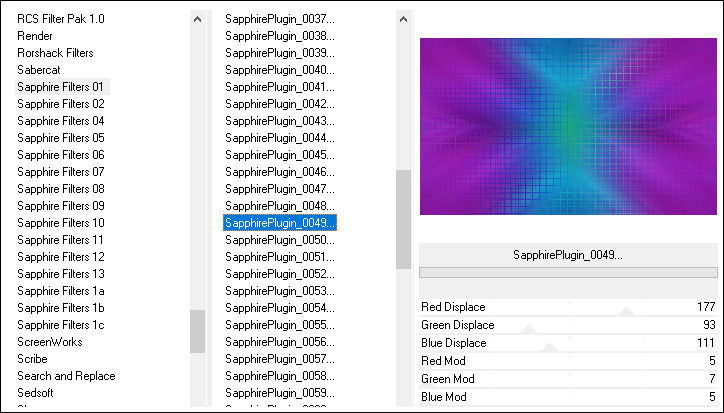Choose SapphirePlugin_0040 filter
Image resolution: width=724 pixels, height=413 pixels.
(280, 70)
